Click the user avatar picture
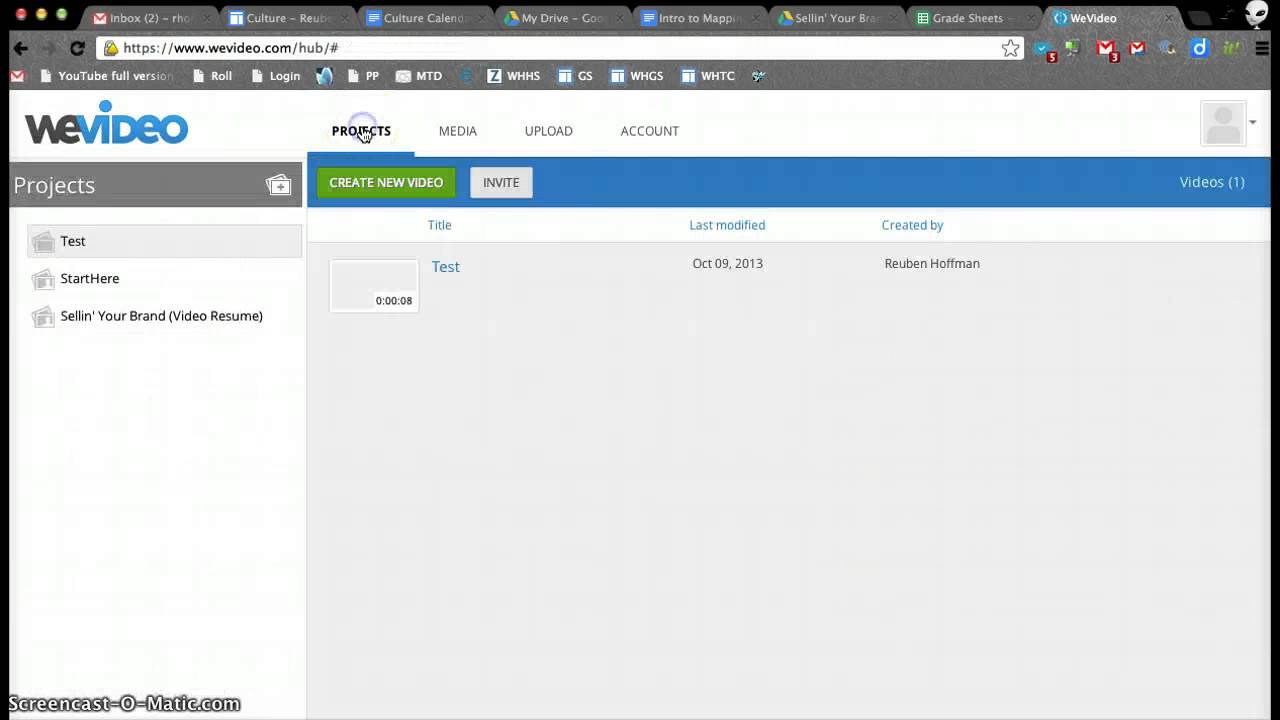1280x720 pixels. point(1223,124)
